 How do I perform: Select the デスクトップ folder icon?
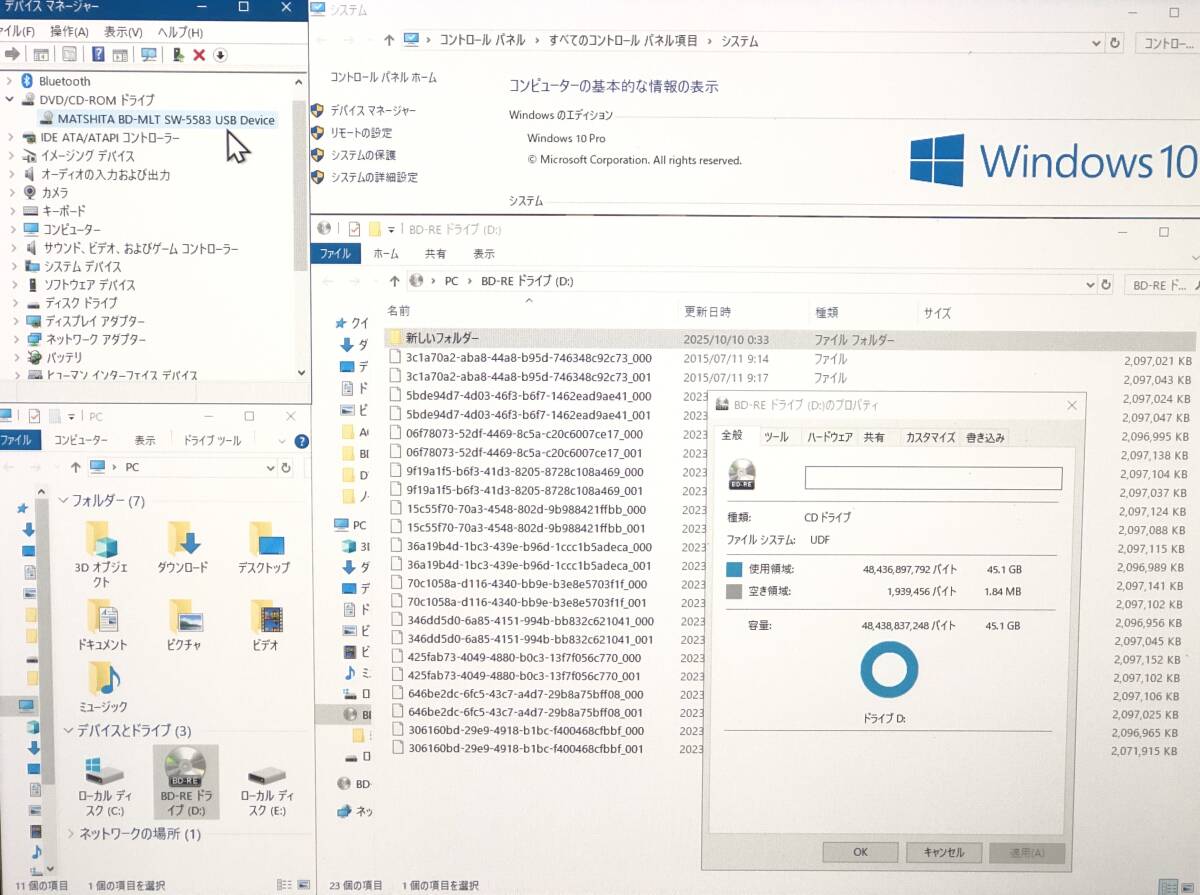[x=265, y=539]
